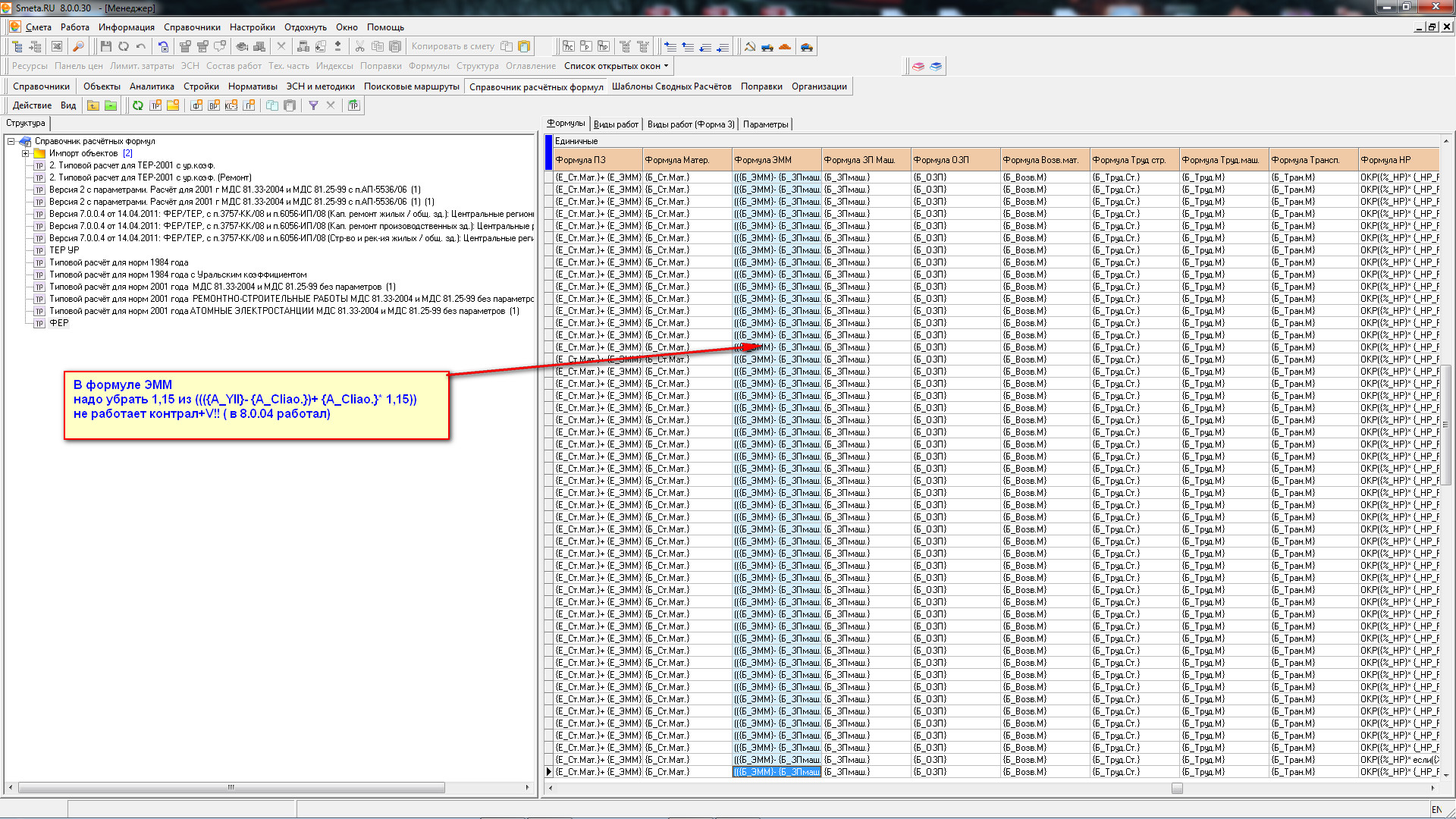This screenshot has width=1456, height=819.
Task: Open the Справочники menu
Action: (x=192, y=27)
